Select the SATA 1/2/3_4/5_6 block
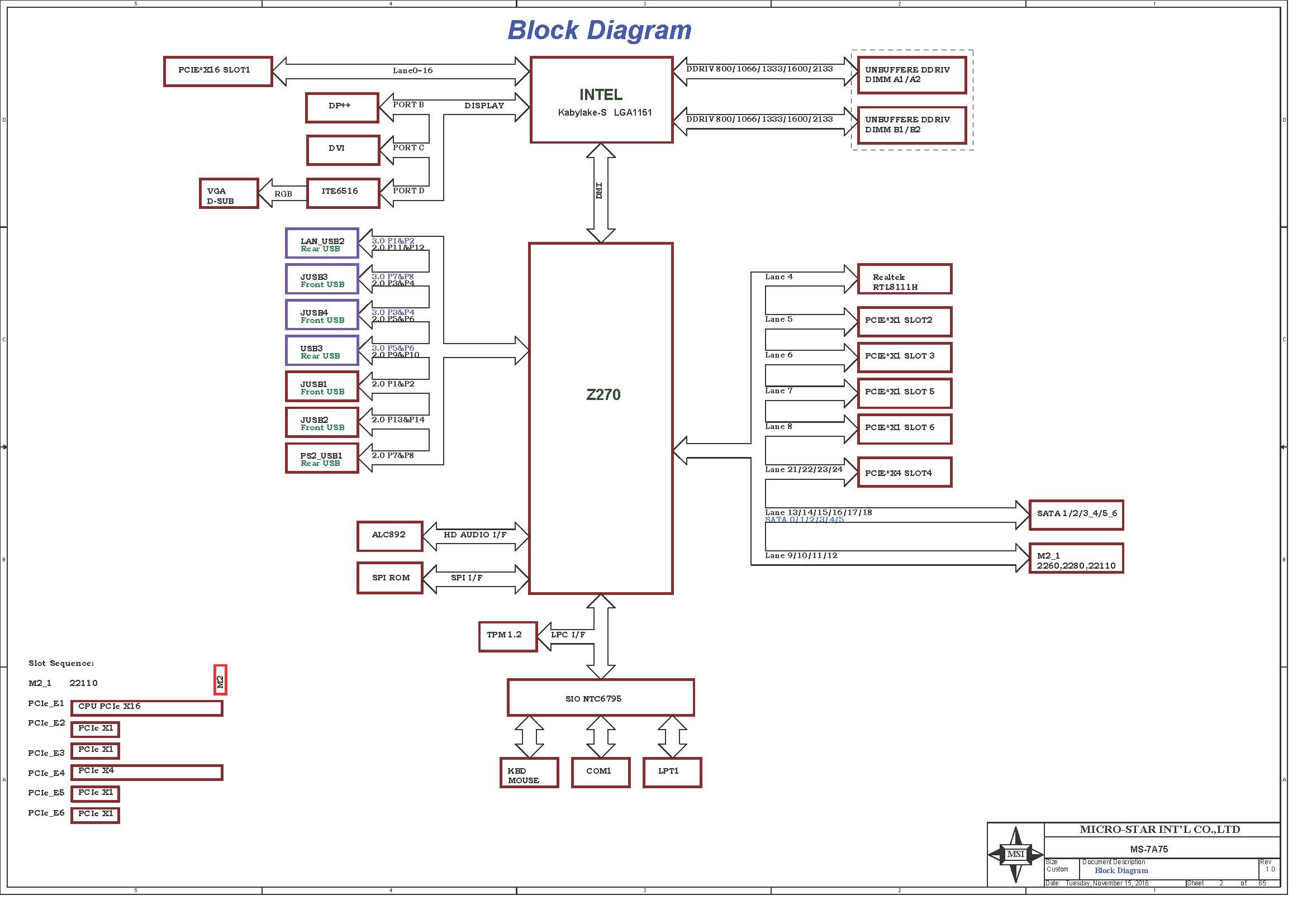The height and width of the screenshot is (924, 1307). [x=1076, y=515]
